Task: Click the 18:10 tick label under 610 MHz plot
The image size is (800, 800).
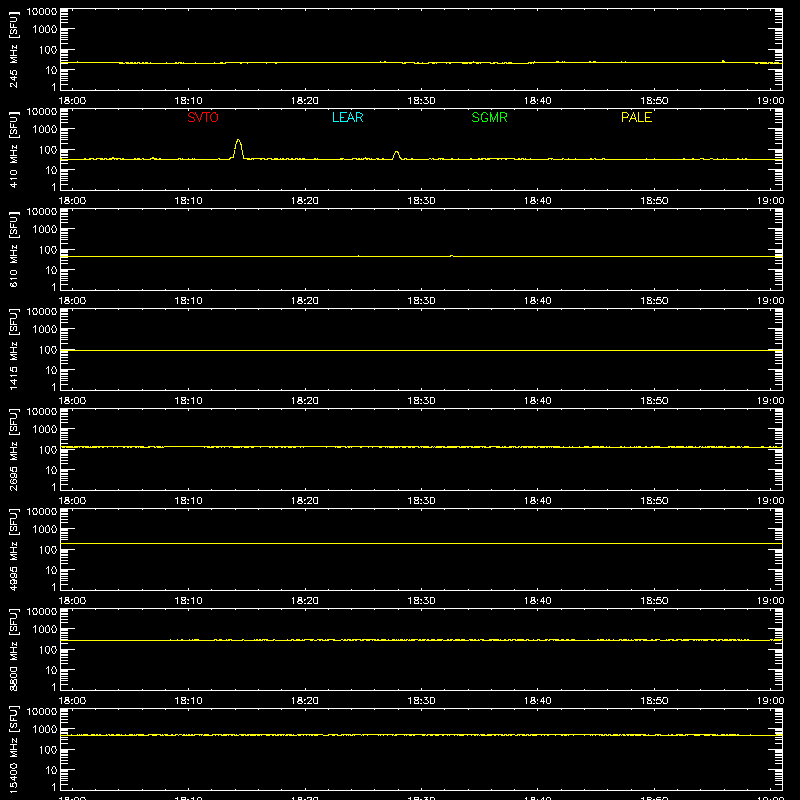Action: pos(188,301)
